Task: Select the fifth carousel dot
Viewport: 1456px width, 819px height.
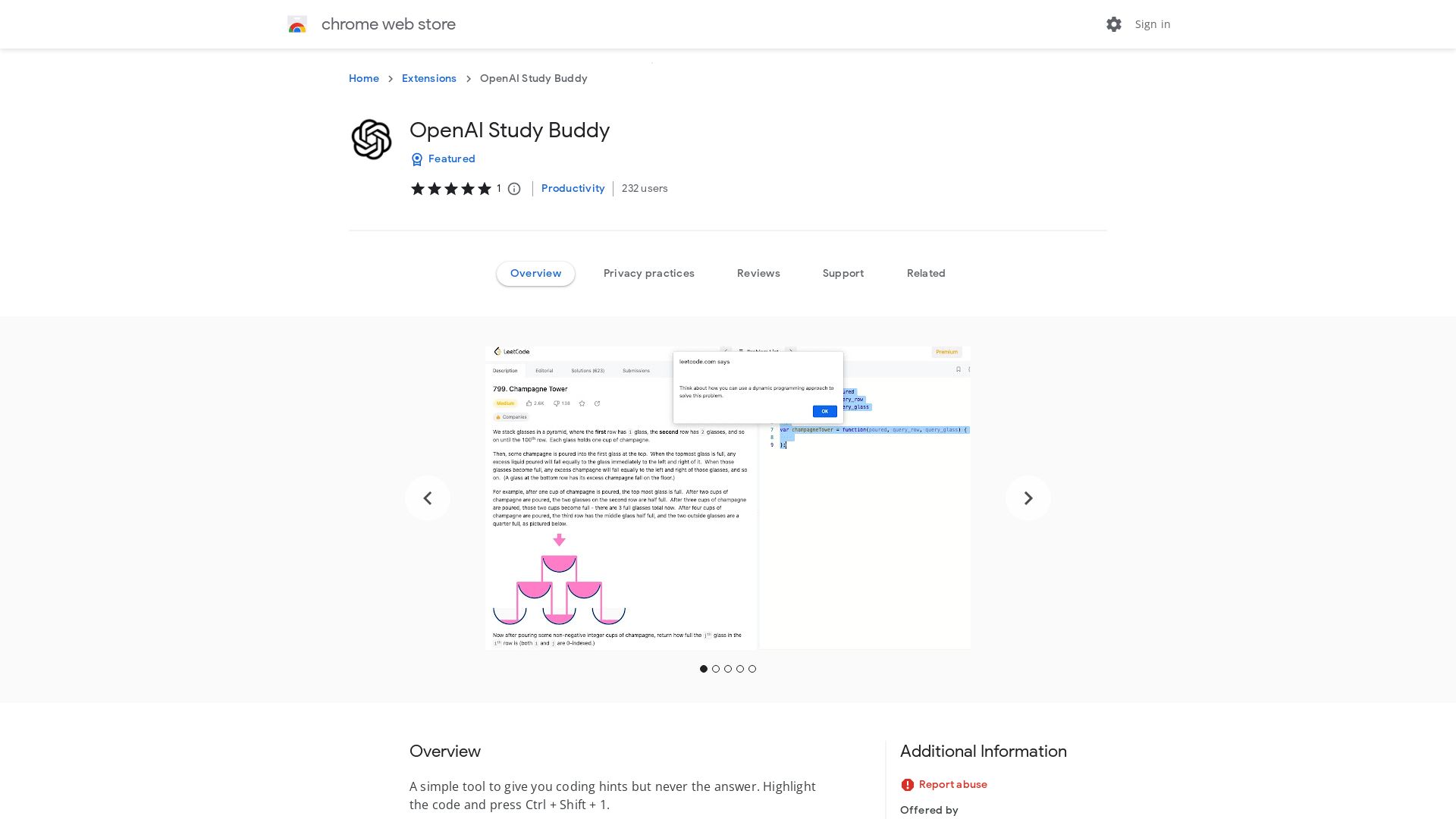Action: click(x=752, y=669)
